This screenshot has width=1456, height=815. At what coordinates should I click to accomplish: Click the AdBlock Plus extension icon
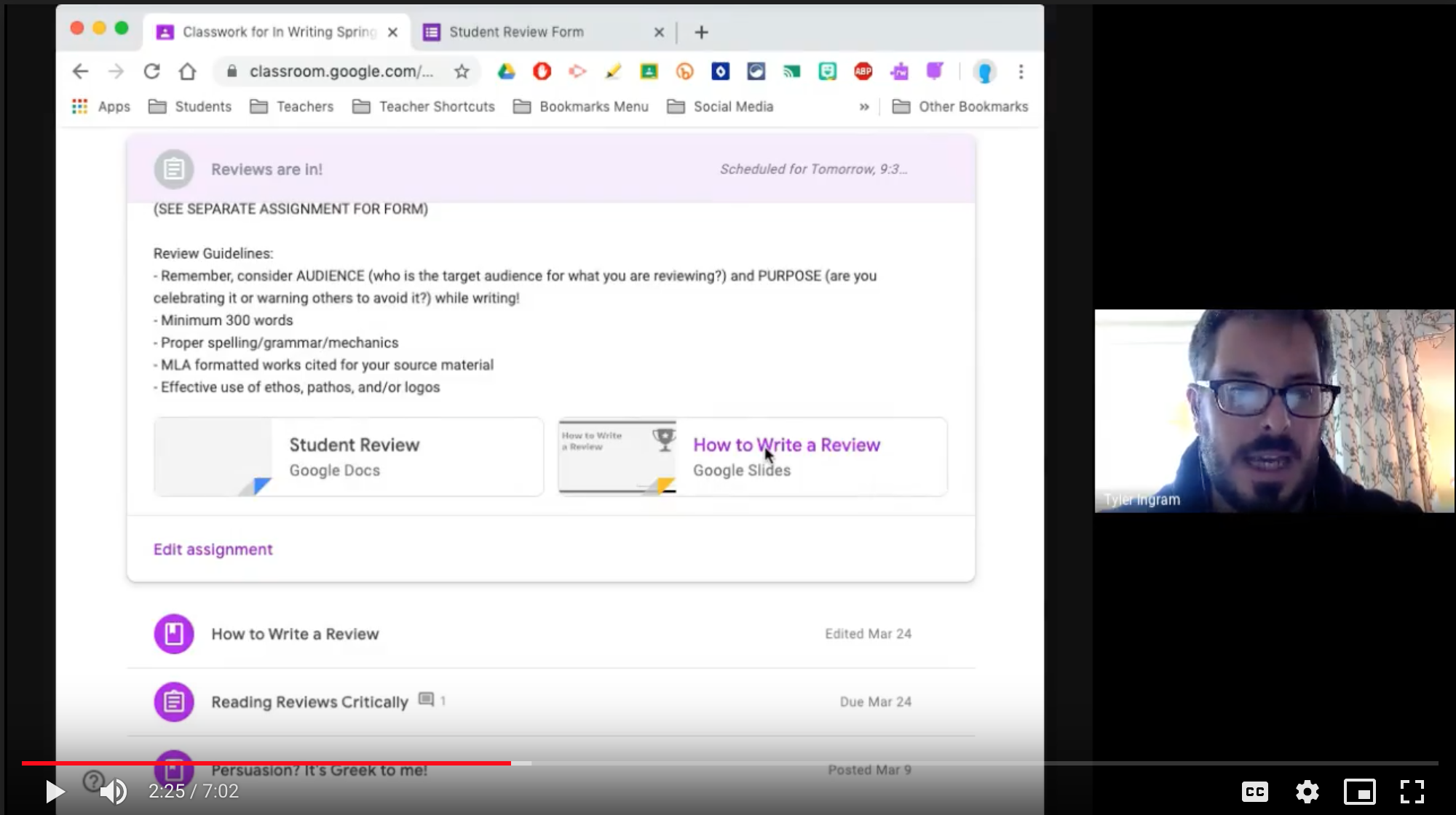[x=863, y=71]
